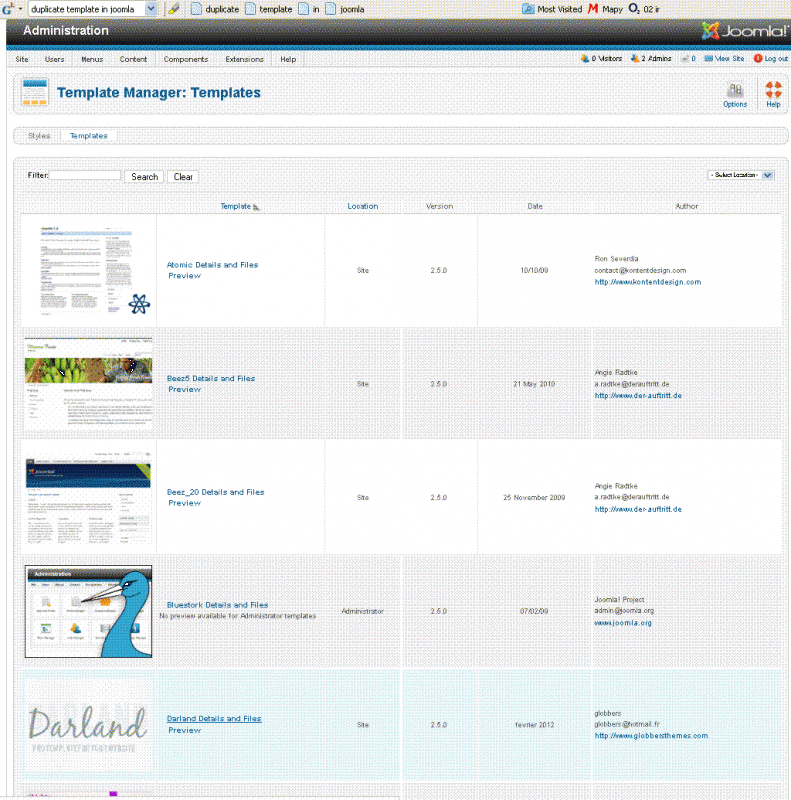791x800 pixels.
Task: Expand the Select Location dropdown
Action: [767, 175]
